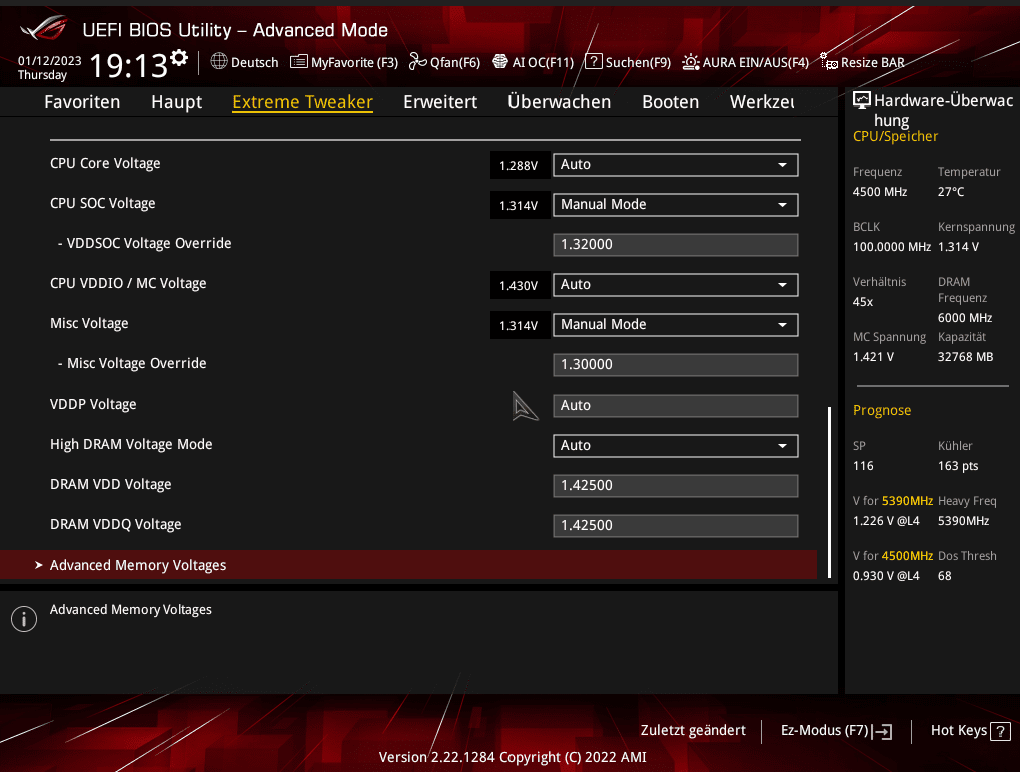
Task: Click DRAM VDDQ Voltage field
Action: click(675, 526)
